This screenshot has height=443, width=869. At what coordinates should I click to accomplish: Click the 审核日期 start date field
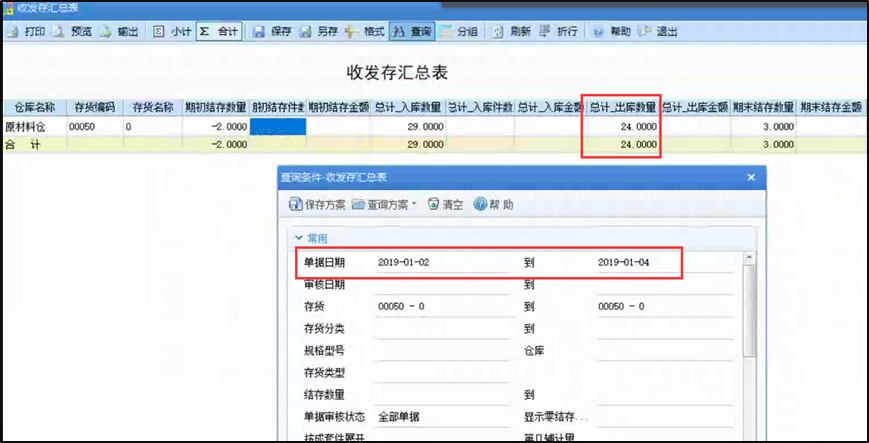442,284
